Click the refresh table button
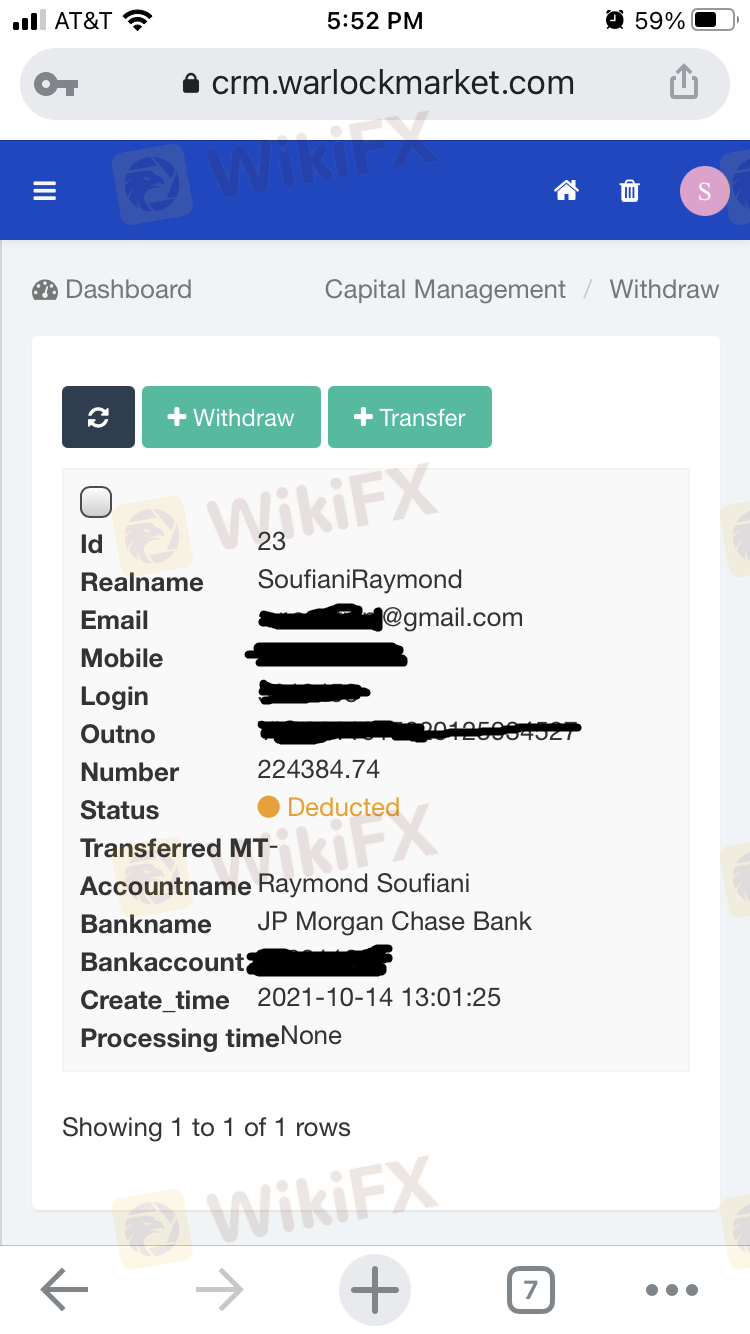Viewport: 750px width, 1334px height. [98, 417]
